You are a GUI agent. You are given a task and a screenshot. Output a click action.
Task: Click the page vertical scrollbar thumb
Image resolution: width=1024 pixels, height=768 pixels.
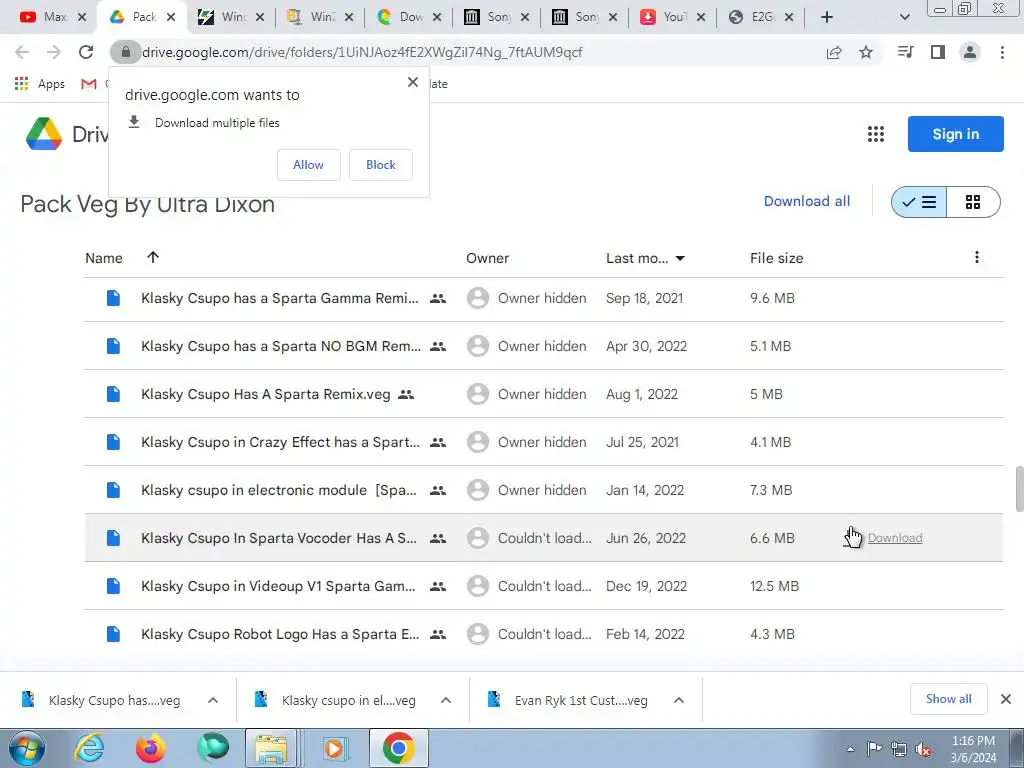coord(1019,489)
